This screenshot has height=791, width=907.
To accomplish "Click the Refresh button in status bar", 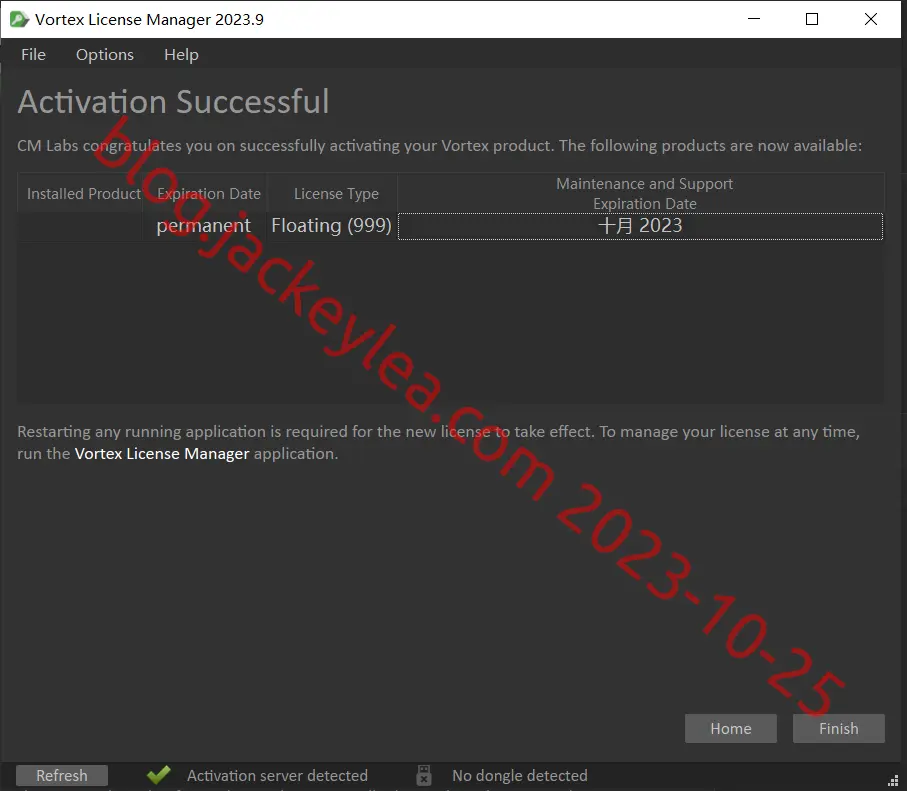I will click(x=62, y=775).
